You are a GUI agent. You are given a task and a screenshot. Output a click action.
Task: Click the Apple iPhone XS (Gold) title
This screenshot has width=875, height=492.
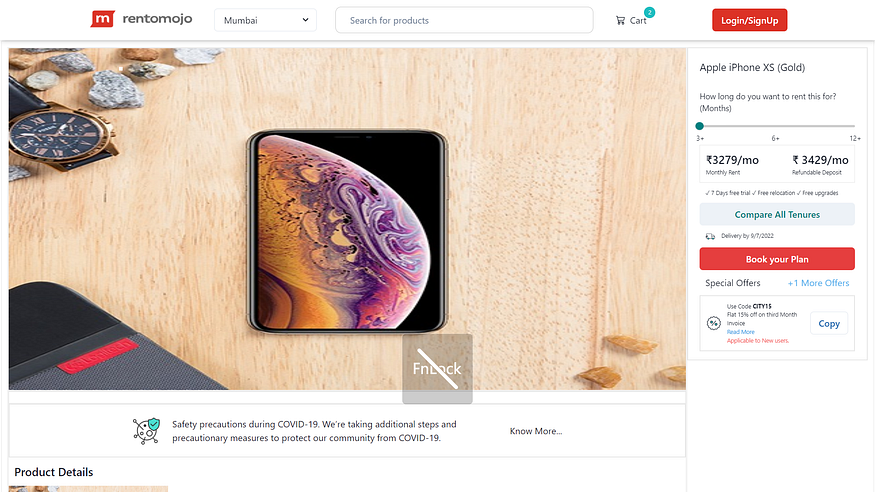pyautogui.click(x=752, y=67)
